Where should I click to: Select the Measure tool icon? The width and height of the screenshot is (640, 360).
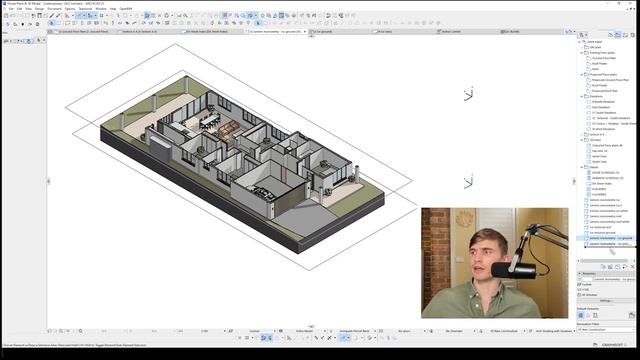(x=67, y=16)
